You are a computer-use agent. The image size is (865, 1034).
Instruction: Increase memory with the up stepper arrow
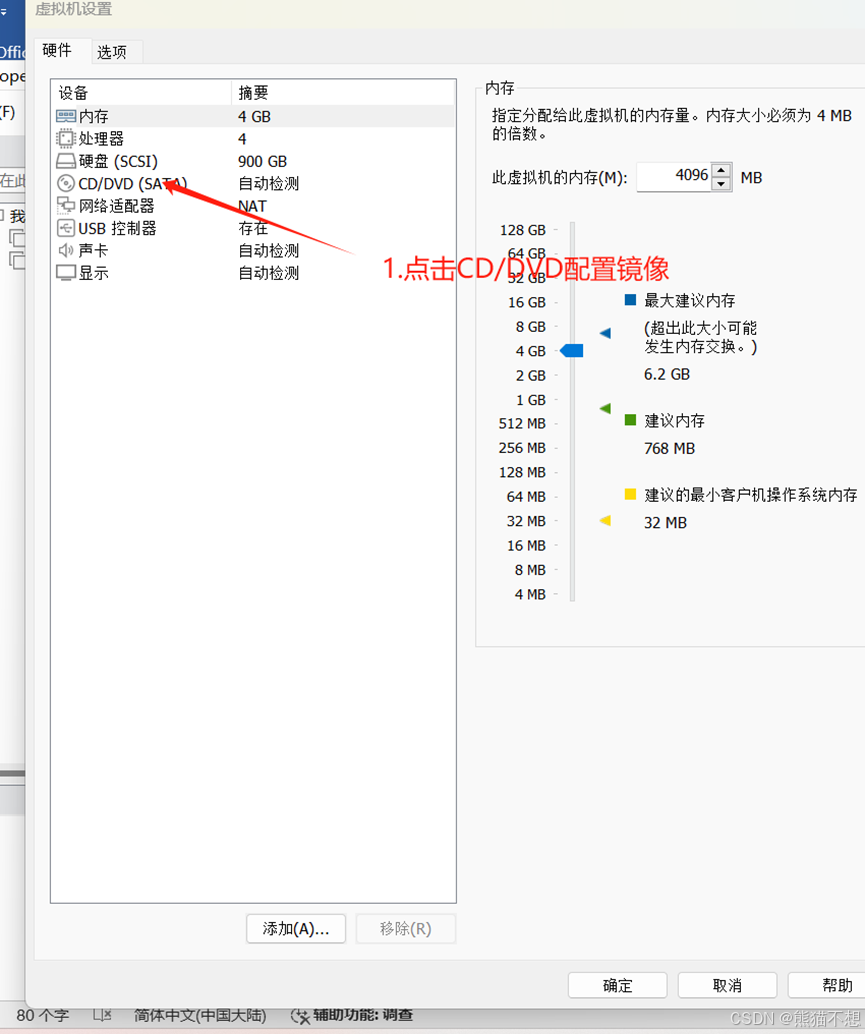pyautogui.click(x=722, y=170)
